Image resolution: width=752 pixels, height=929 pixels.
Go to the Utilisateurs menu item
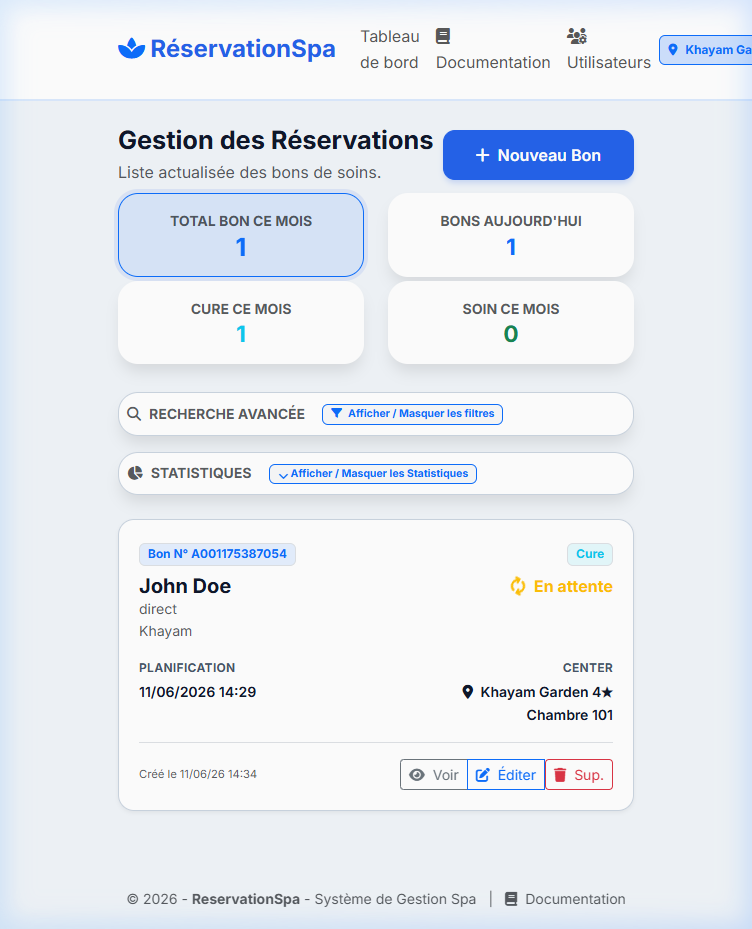609,49
